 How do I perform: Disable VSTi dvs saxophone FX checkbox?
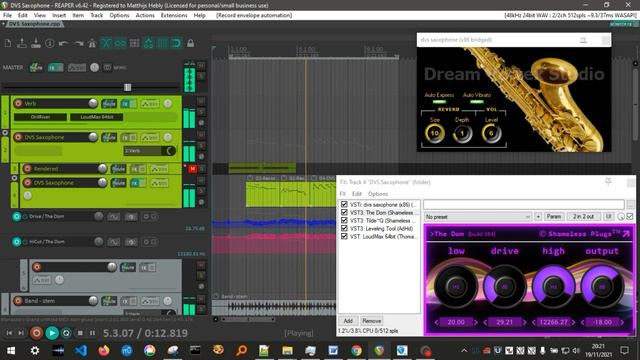344,204
